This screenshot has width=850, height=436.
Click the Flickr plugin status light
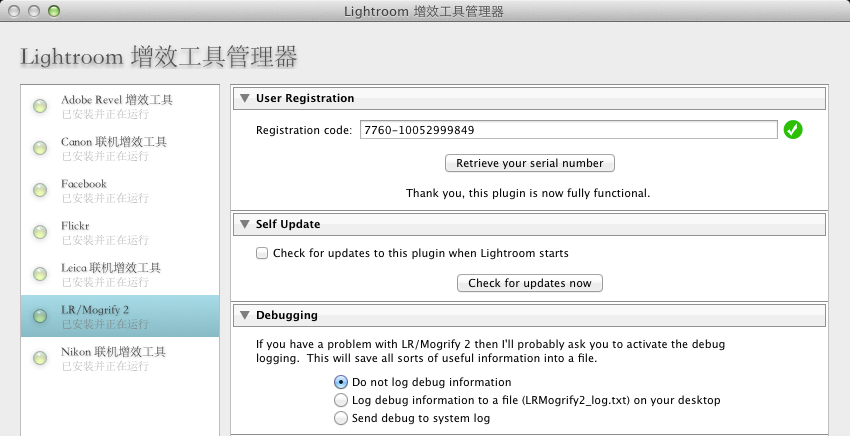coord(40,232)
